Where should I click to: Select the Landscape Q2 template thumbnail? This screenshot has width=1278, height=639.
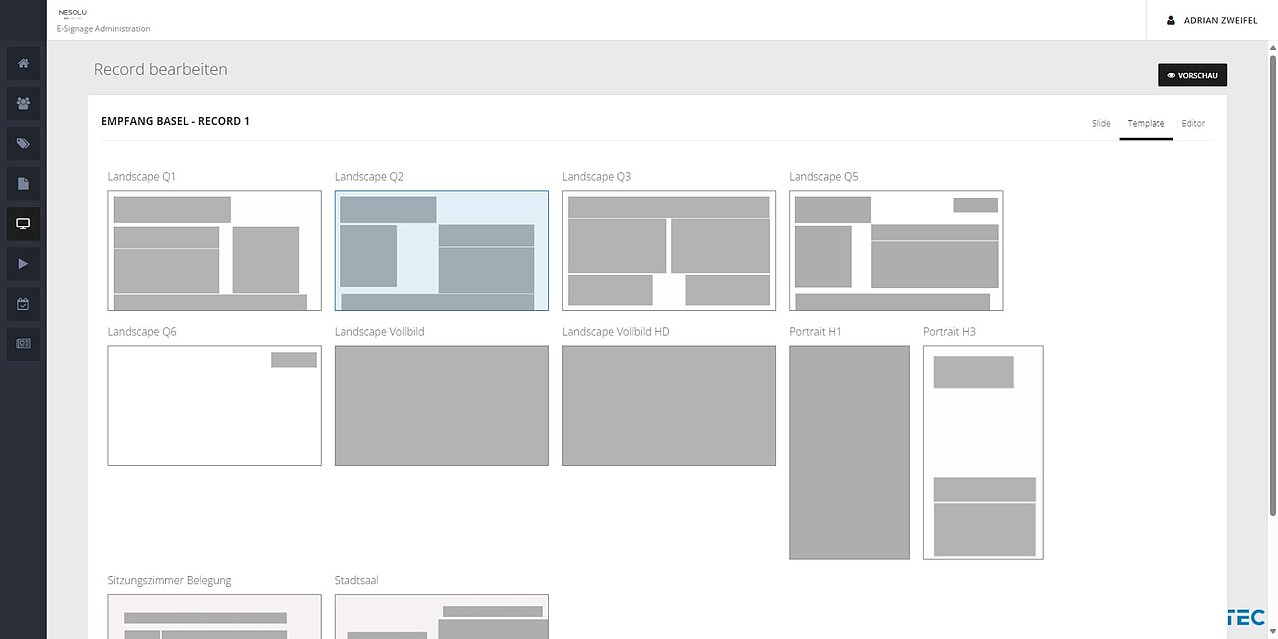pos(442,251)
